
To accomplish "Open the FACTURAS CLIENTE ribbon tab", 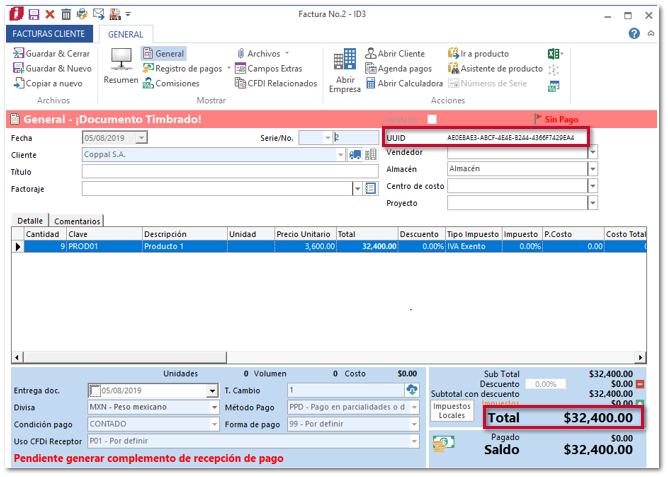I will coord(49,33).
